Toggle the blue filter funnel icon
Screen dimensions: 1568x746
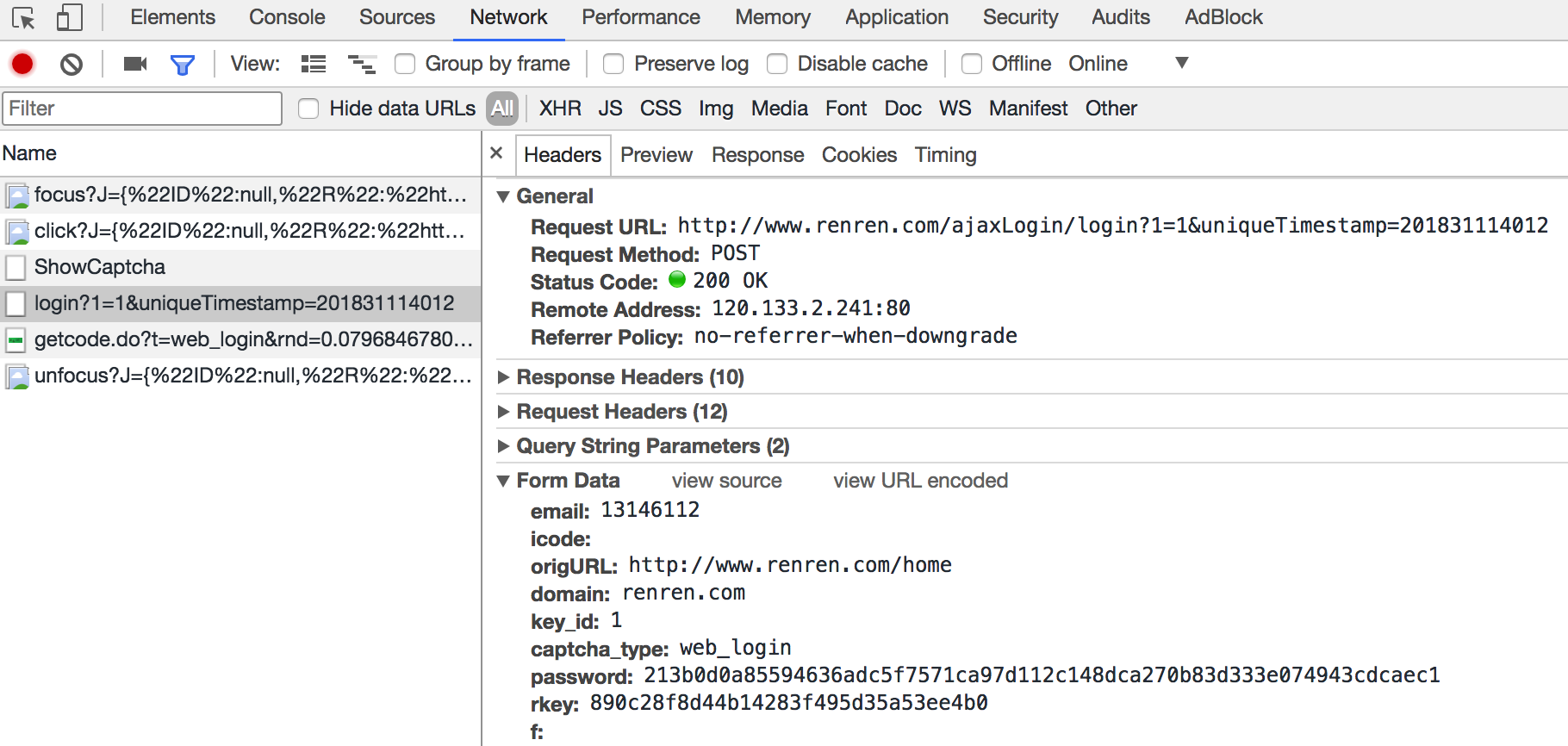point(183,65)
